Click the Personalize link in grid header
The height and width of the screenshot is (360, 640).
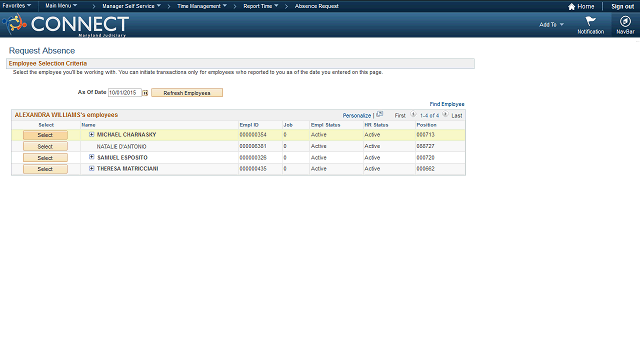[x=357, y=116]
